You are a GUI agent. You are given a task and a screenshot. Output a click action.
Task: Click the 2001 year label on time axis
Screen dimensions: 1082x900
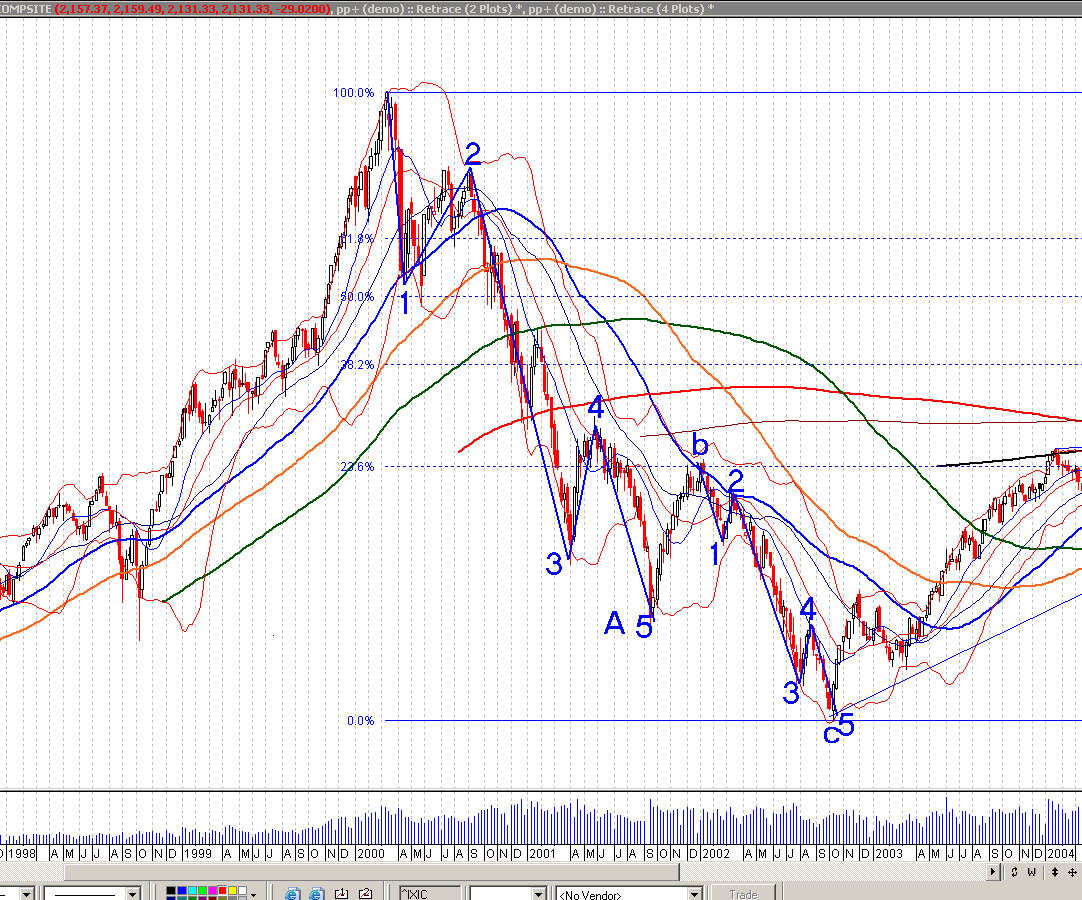(x=542, y=854)
